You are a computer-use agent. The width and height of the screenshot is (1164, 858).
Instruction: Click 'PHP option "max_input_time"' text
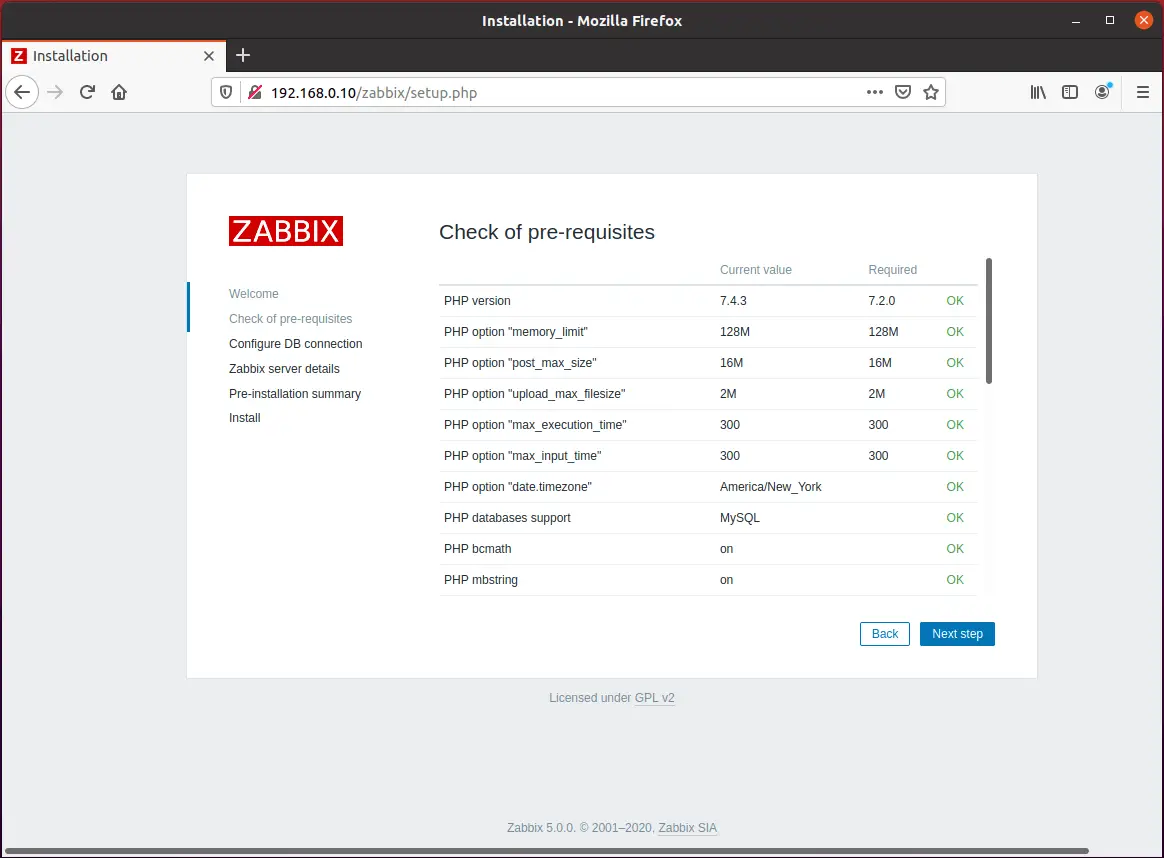pos(523,456)
